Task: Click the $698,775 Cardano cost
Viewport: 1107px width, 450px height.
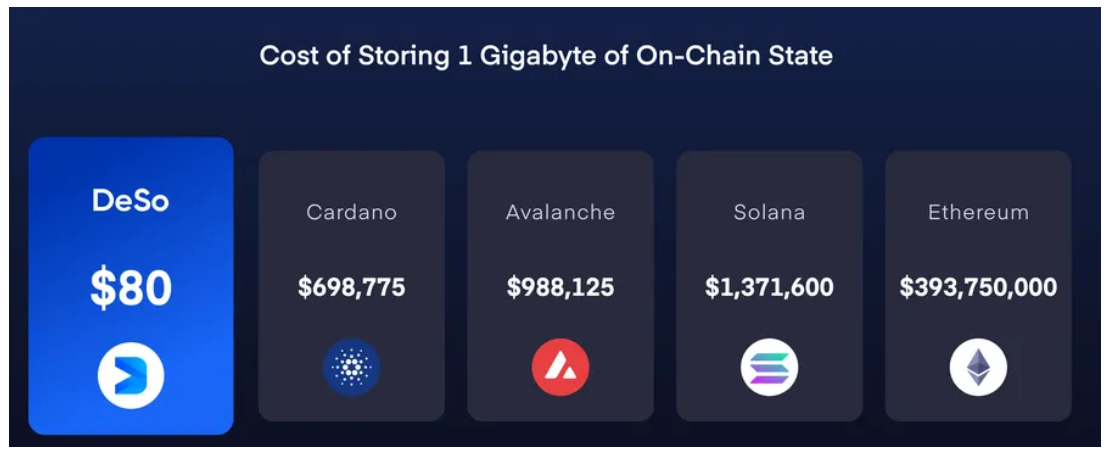Action: (x=351, y=288)
